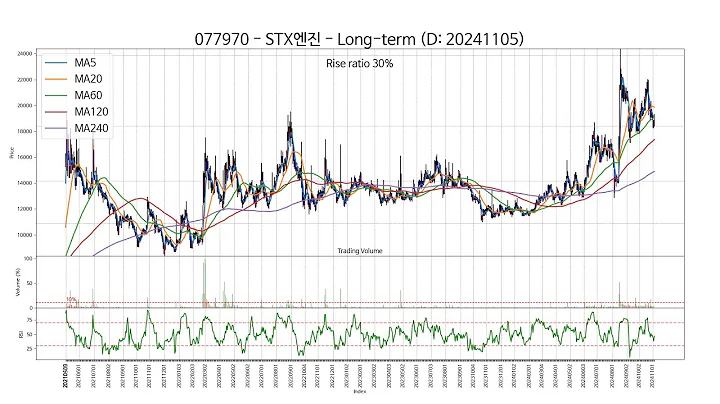Click the orange MA20 legend line sample
The width and height of the screenshot is (720, 404).
(x=56, y=79)
